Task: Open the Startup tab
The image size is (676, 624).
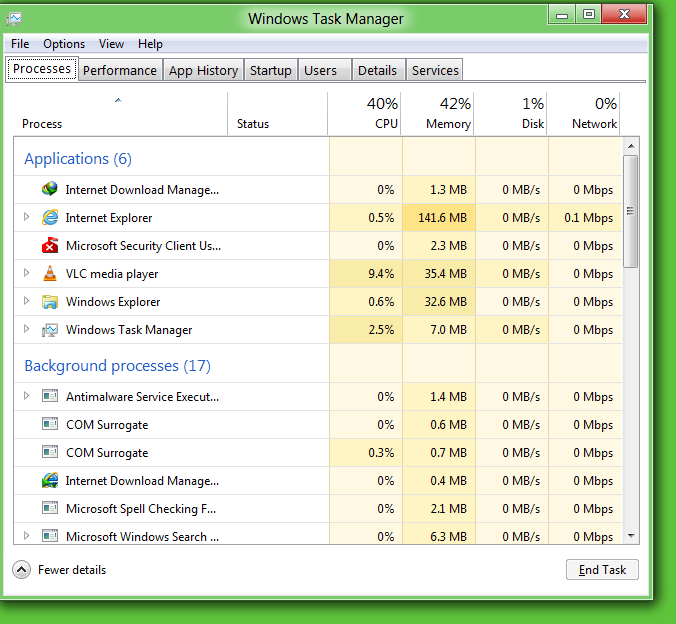Action: (x=271, y=70)
